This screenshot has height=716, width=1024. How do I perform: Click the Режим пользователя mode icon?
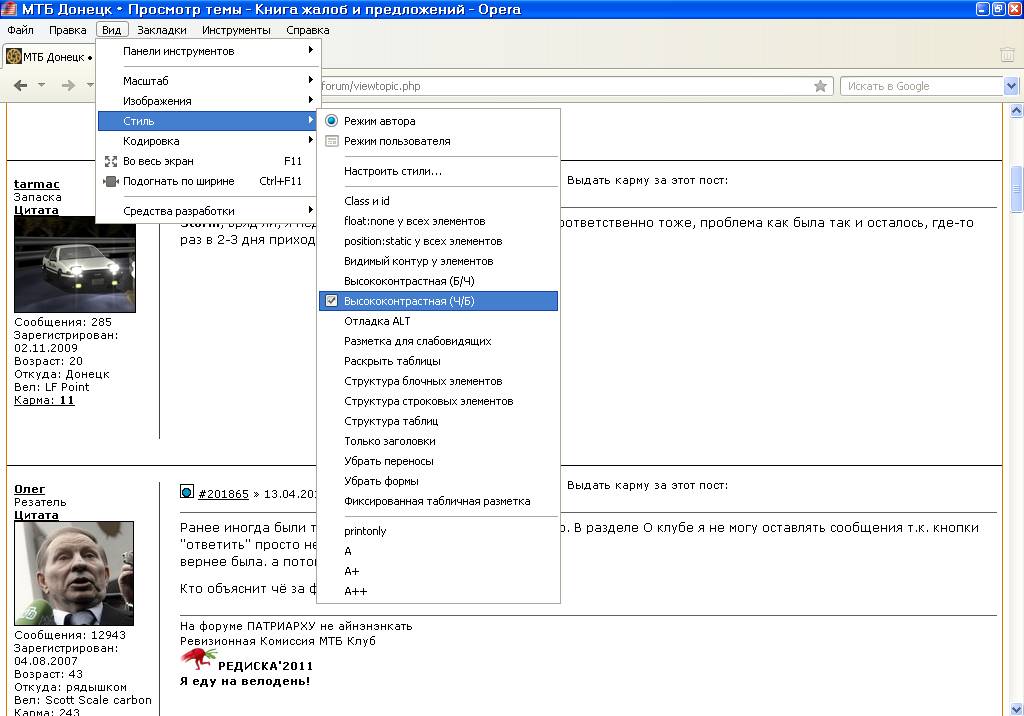point(332,141)
